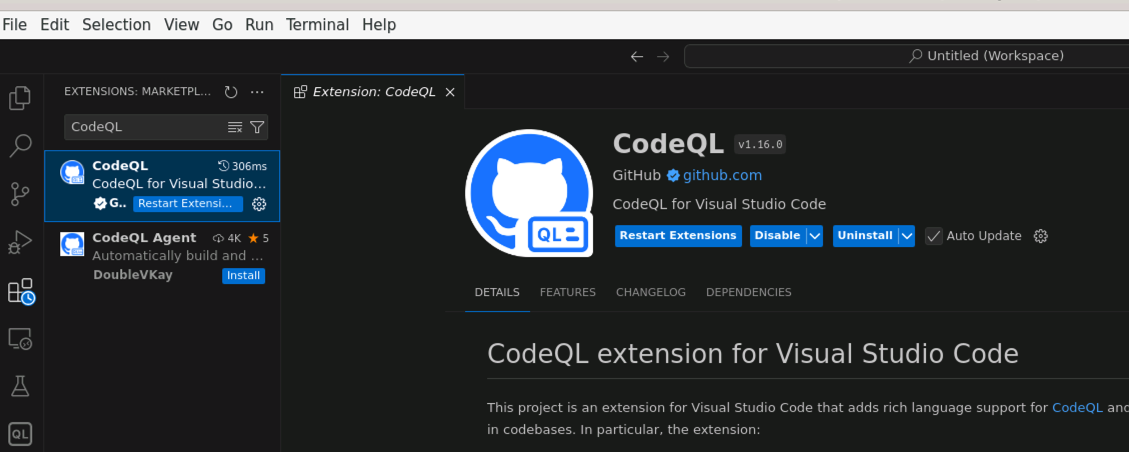Screen dimensions: 1129x452
Task: Select the CodeQL extension list entry
Action: 162,186
